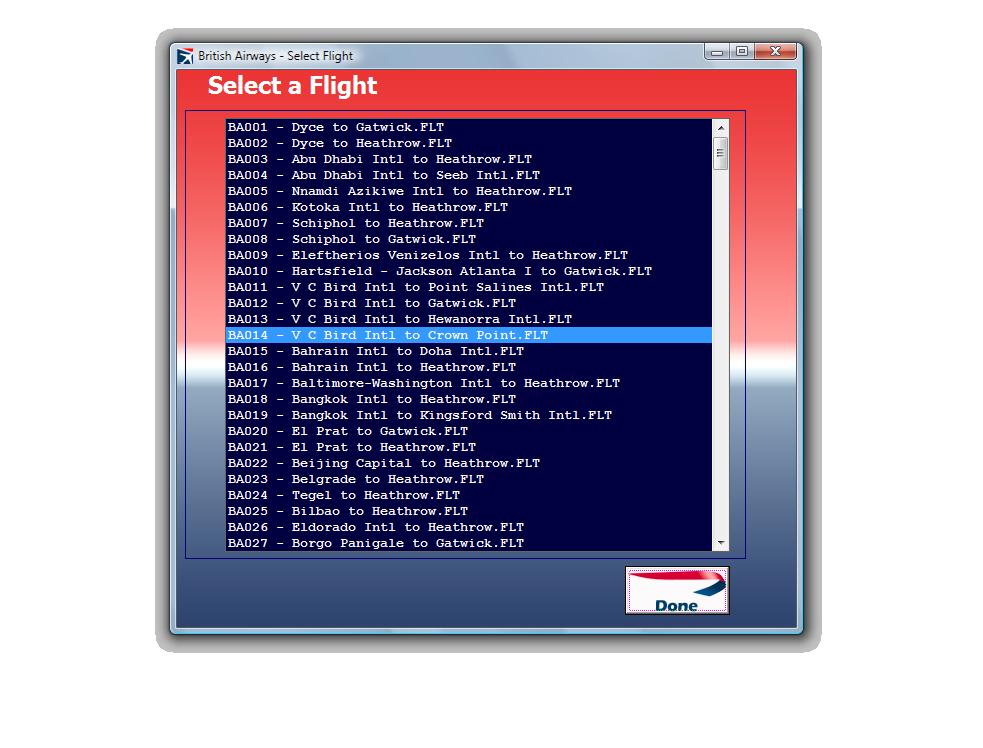Select BA008 Schiphol to Gatwick
983x748 pixels.
tap(469, 240)
